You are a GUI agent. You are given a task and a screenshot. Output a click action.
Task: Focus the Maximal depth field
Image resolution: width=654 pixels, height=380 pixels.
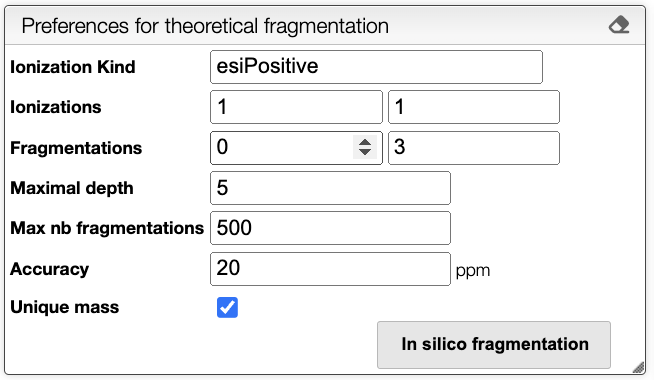[x=330, y=188]
